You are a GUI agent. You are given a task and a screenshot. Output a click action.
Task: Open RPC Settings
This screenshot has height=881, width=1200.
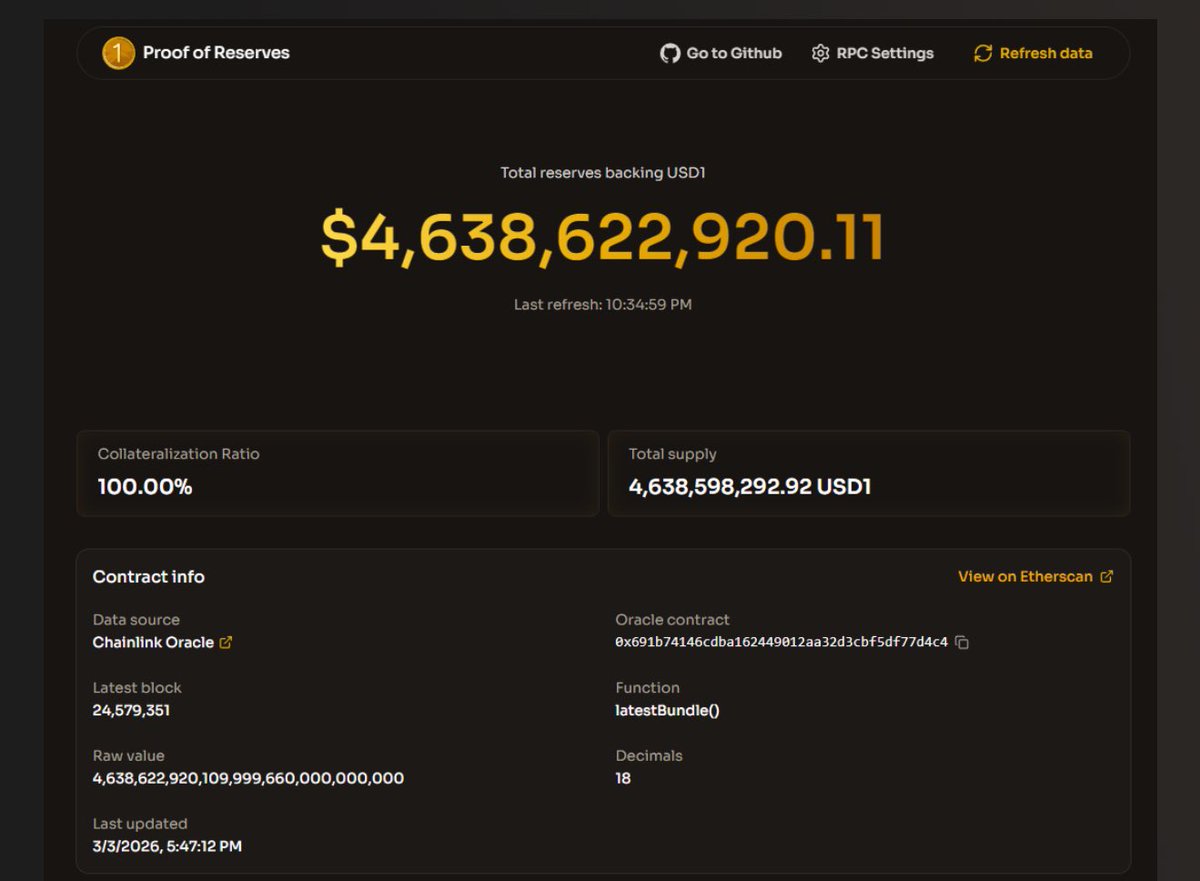872,53
